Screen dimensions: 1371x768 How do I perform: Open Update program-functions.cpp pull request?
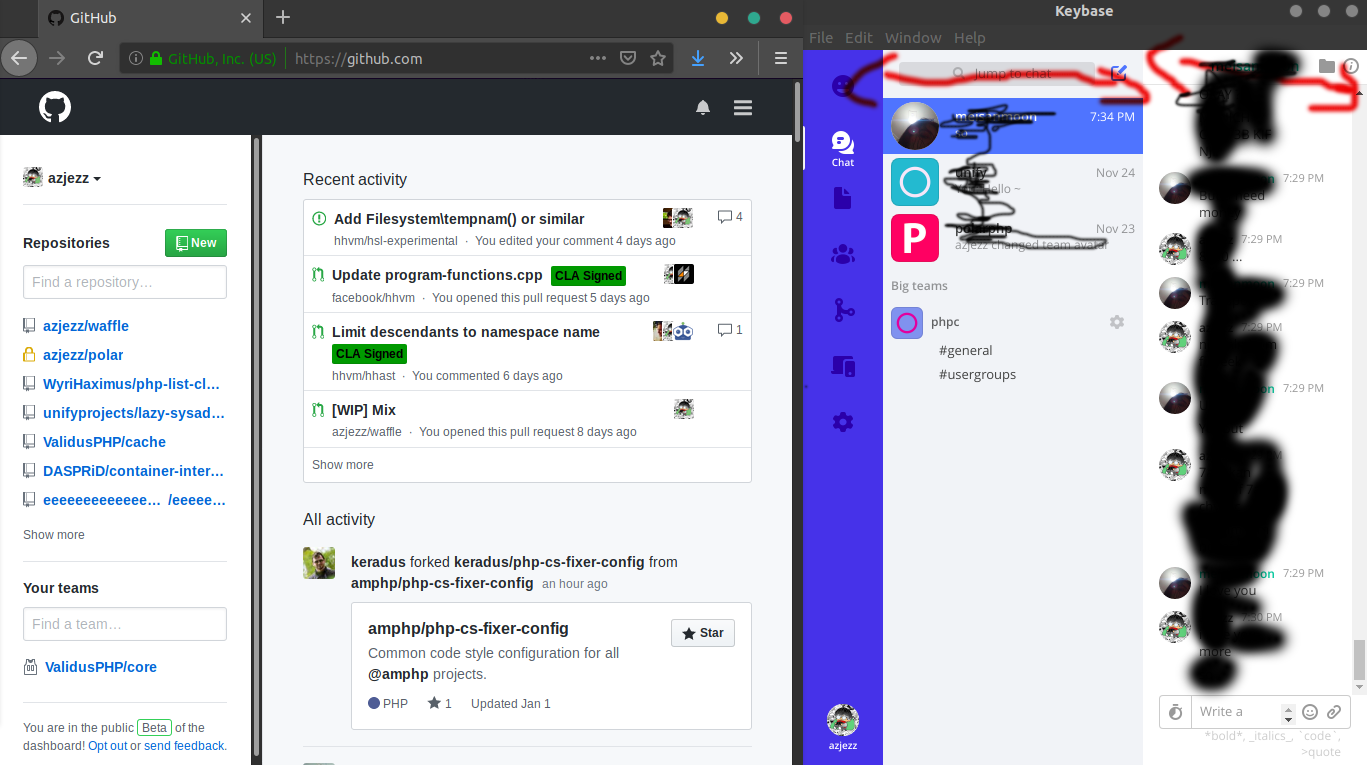point(437,275)
